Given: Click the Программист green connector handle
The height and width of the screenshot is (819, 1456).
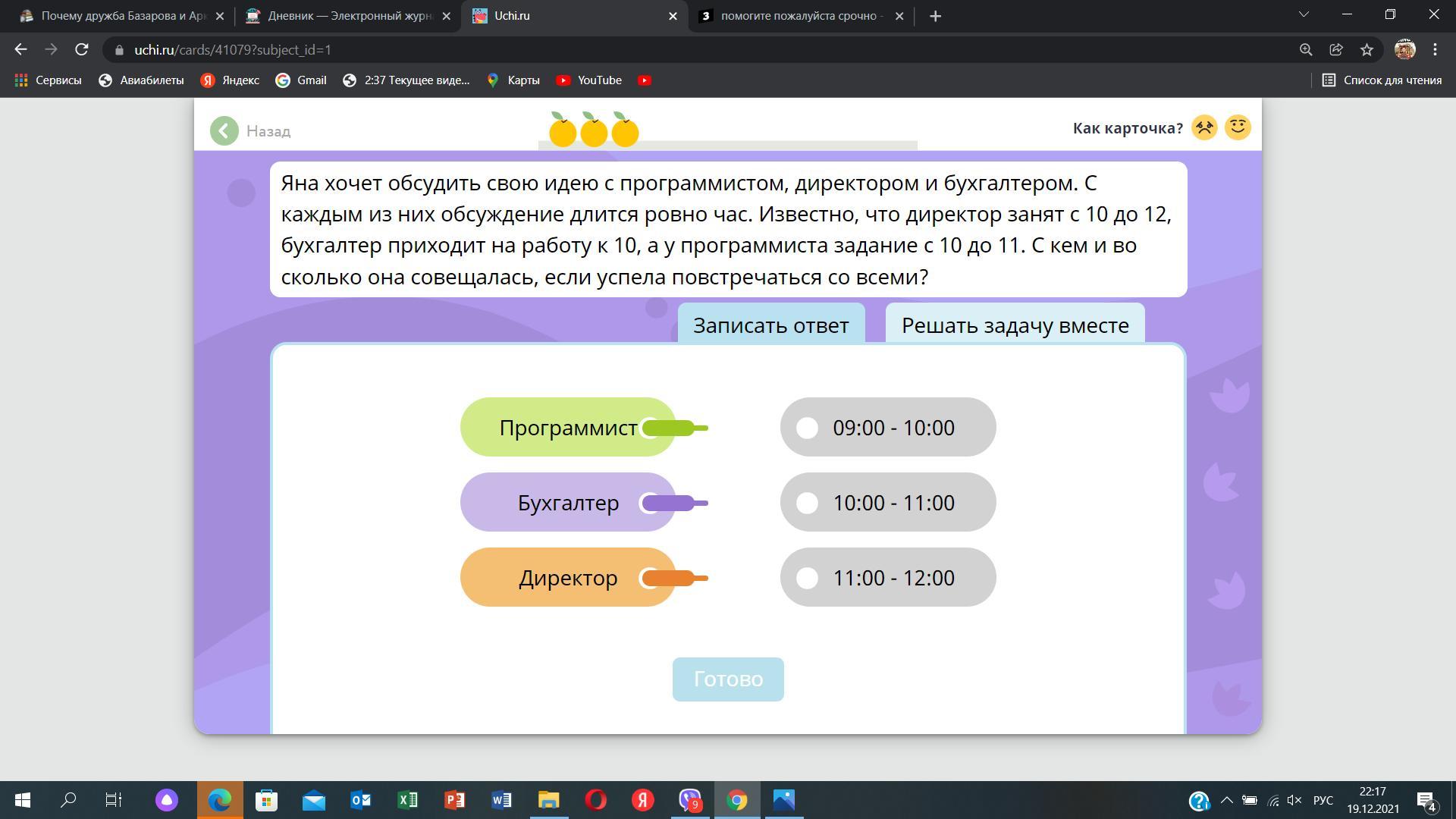Looking at the screenshot, I should 672,428.
